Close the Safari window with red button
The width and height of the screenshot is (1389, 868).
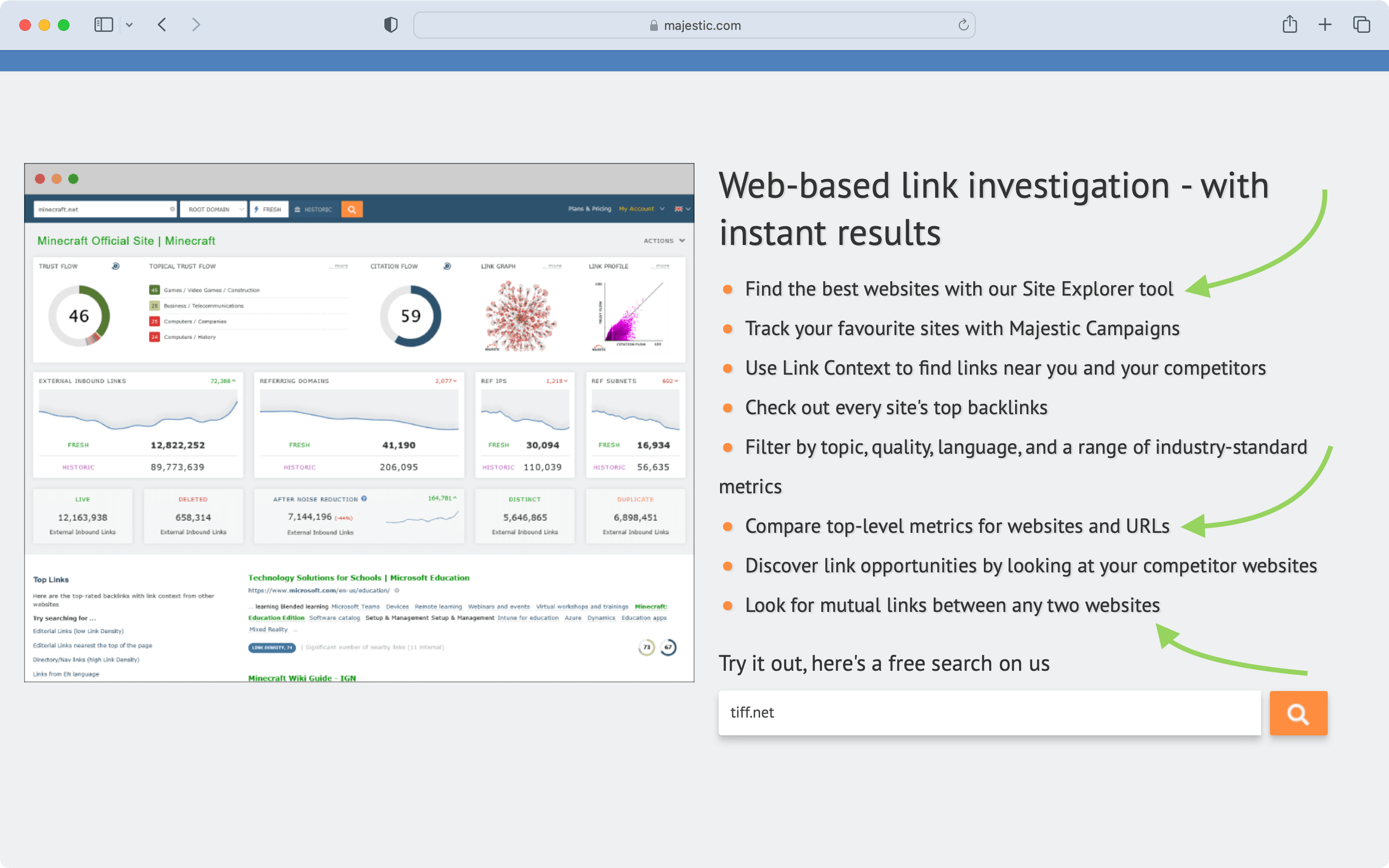(x=25, y=25)
